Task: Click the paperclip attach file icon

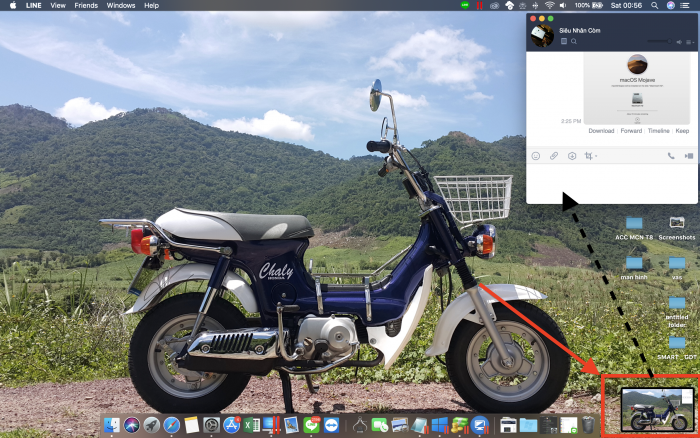Action: coord(554,156)
